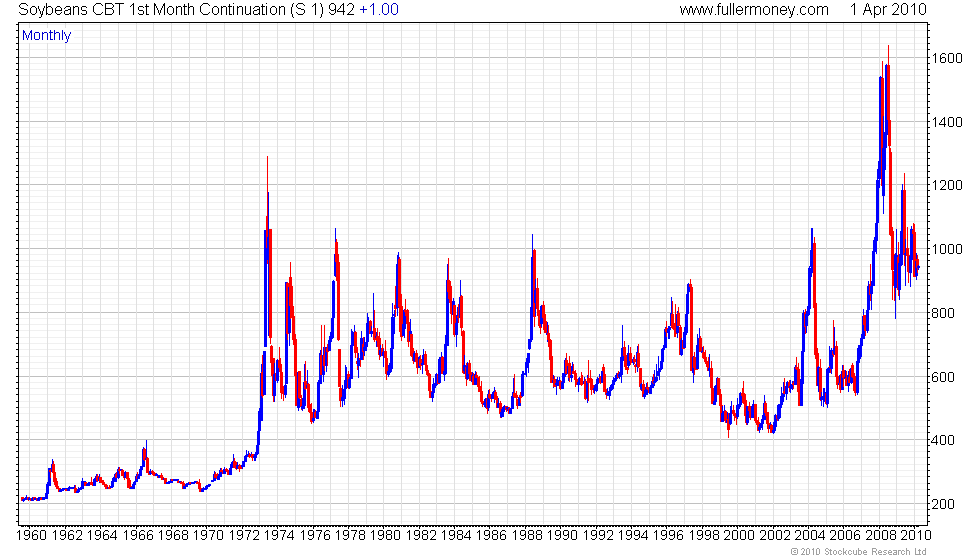Click the 2004 year label

(810, 536)
